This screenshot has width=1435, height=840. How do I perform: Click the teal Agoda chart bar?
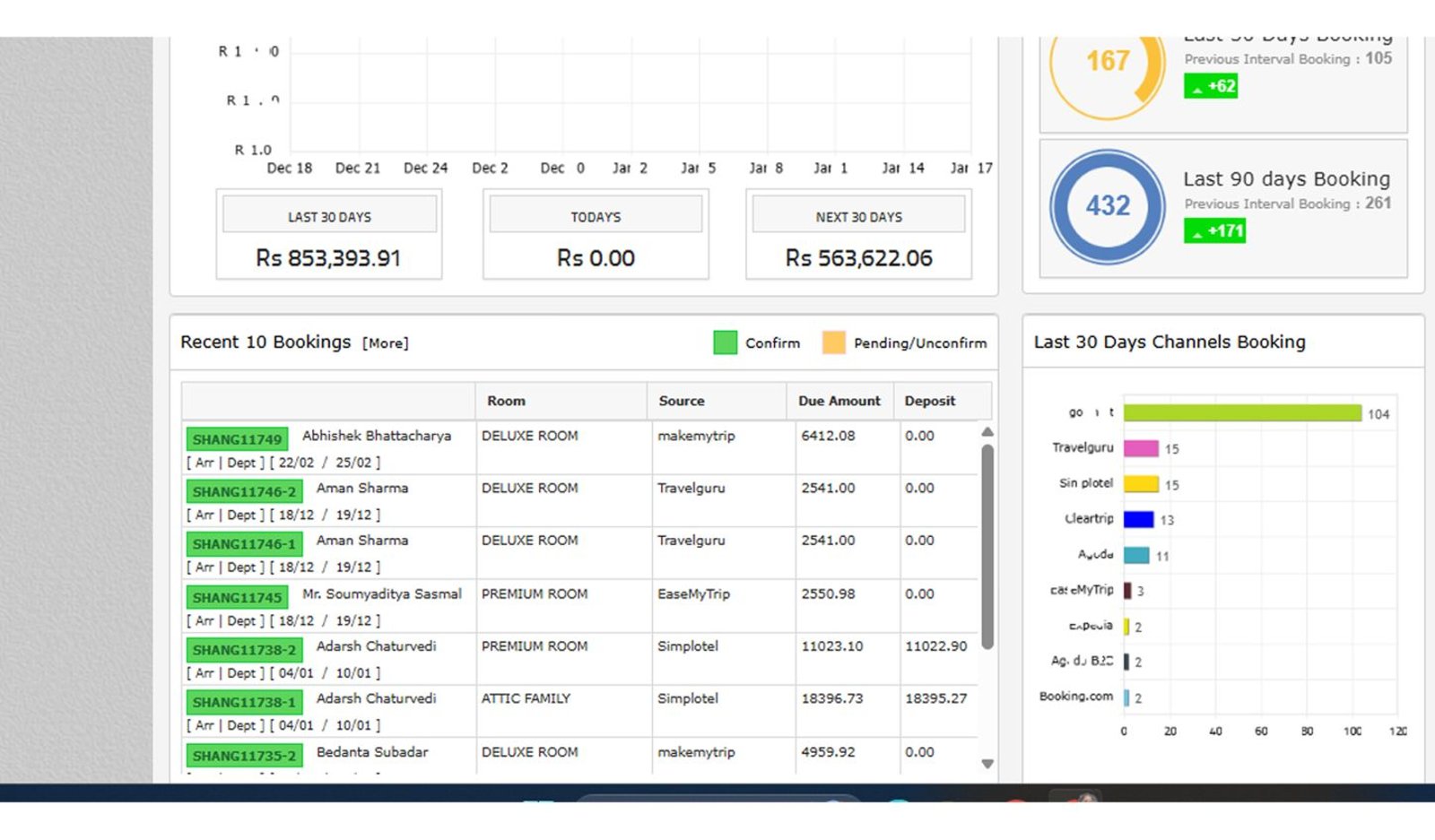click(x=1136, y=555)
